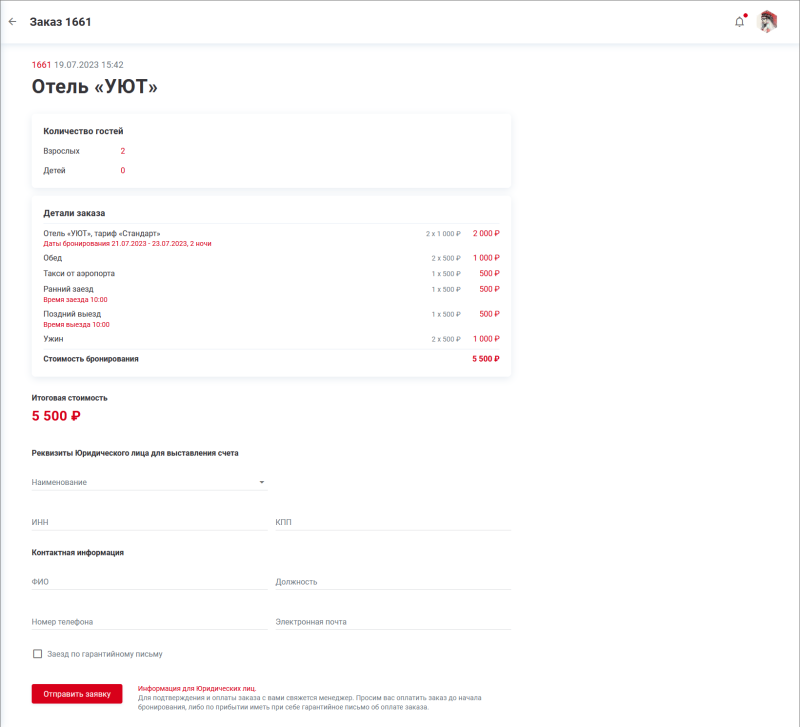Viewport: 800px width, 727px height.
Task: Click the red notification dot on the bell
Action: click(744, 14)
